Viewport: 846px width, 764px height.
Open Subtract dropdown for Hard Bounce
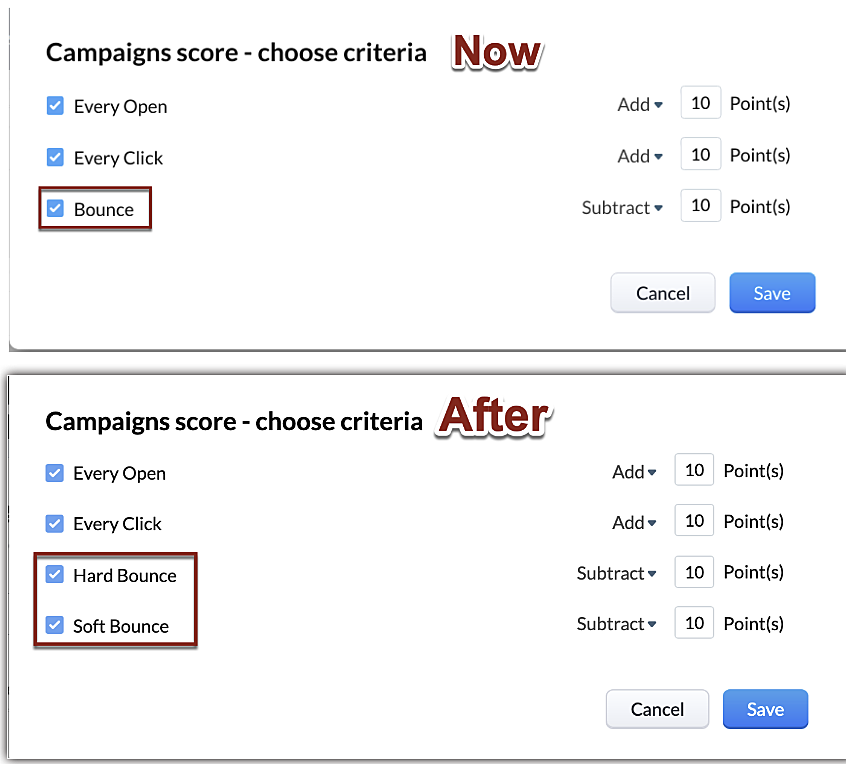coord(616,573)
